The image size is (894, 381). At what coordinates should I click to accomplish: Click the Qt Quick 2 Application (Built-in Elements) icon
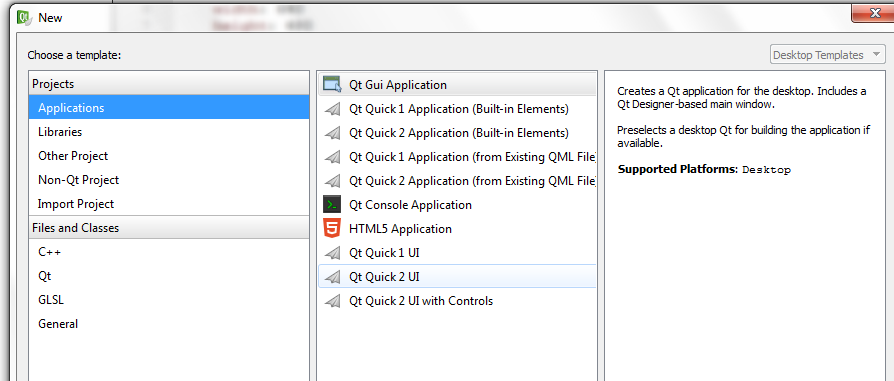(332, 133)
